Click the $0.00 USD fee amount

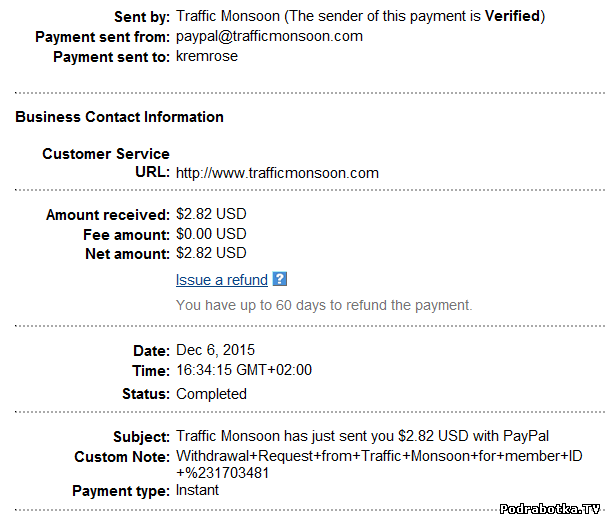pyautogui.click(x=211, y=234)
